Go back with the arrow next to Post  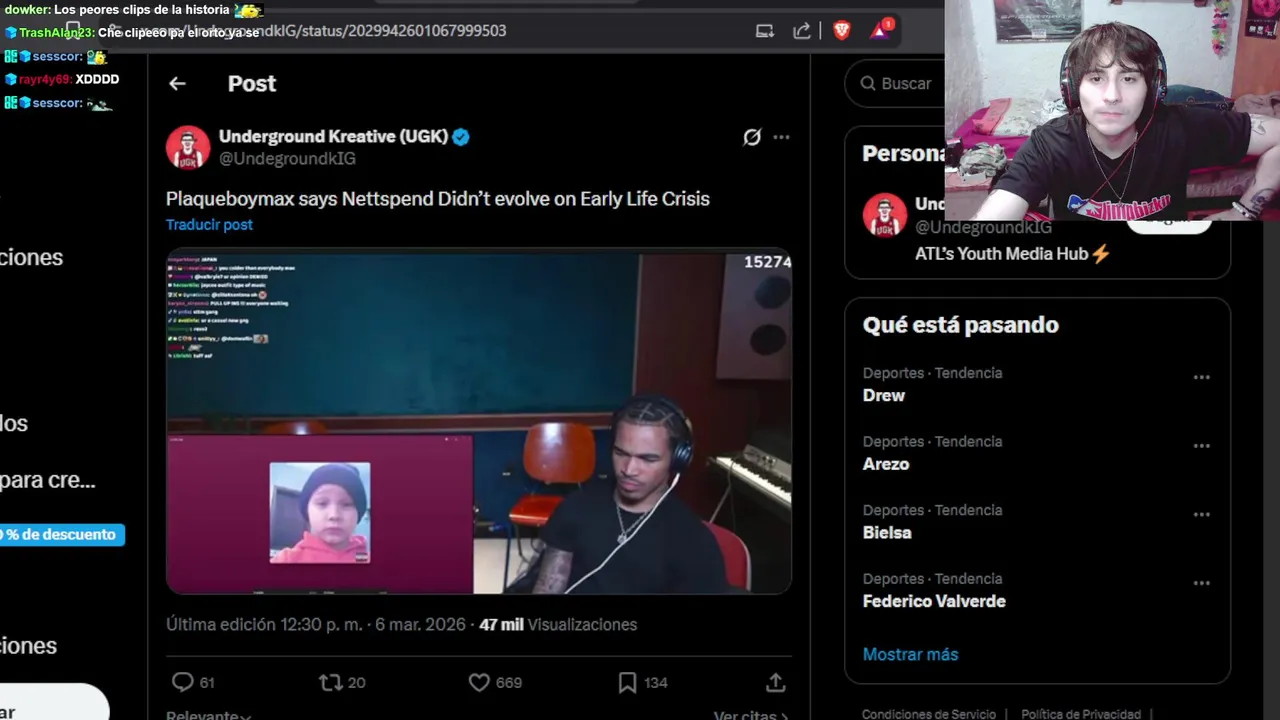177,84
